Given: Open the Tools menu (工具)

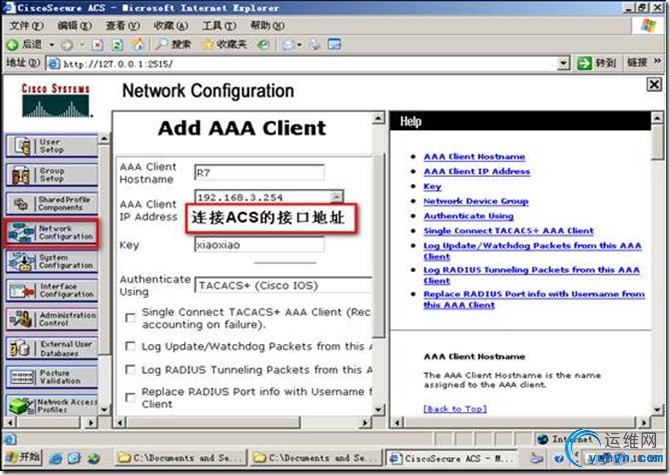Looking at the screenshot, I should (x=219, y=26).
